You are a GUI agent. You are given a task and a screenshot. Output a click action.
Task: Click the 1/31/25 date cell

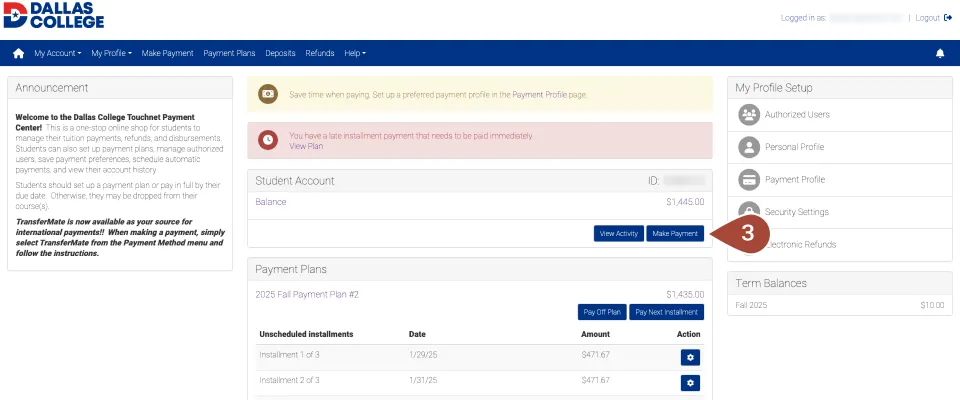423,380
